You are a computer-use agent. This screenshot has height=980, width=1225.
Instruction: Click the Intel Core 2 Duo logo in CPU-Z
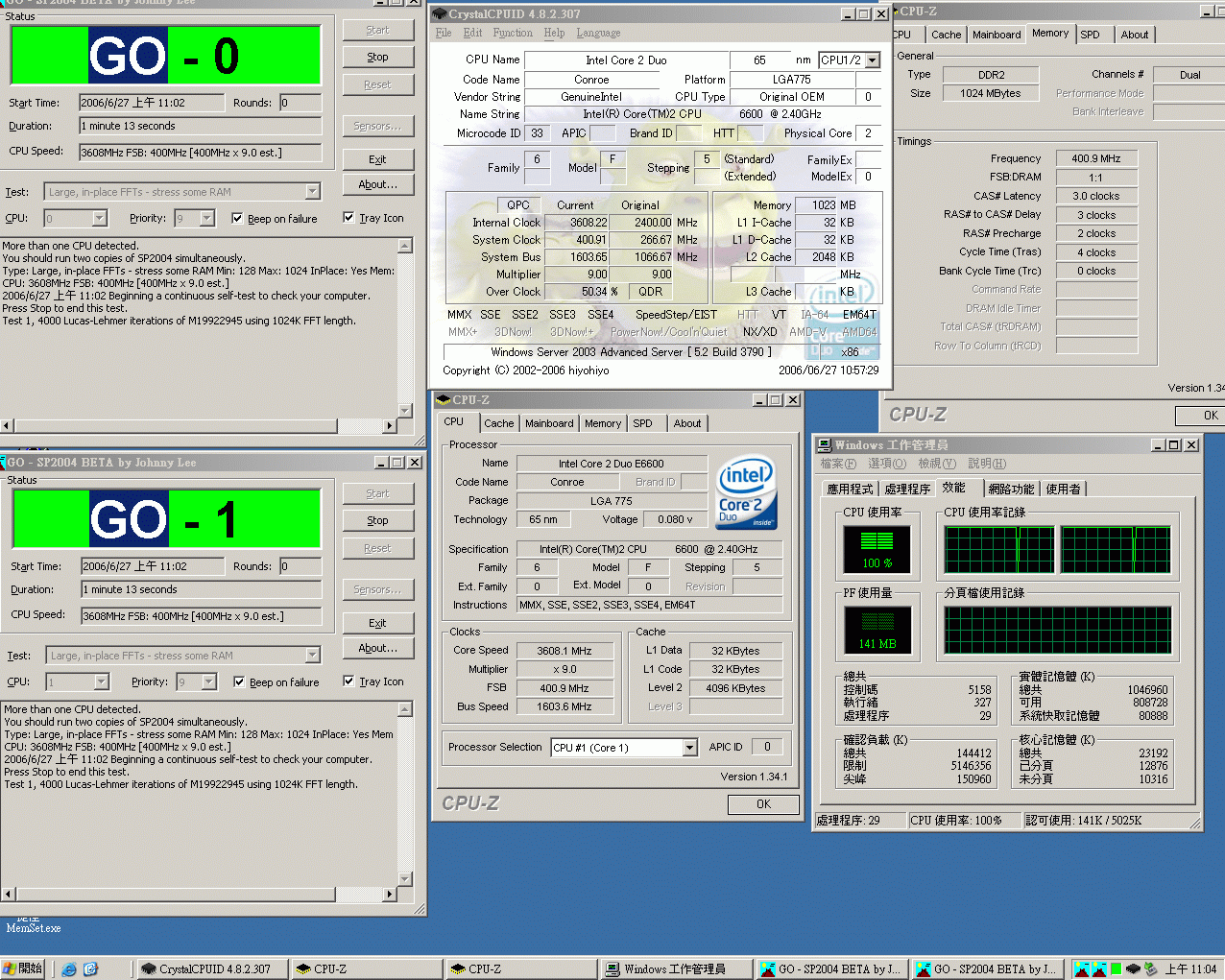pyautogui.click(x=746, y=491)
